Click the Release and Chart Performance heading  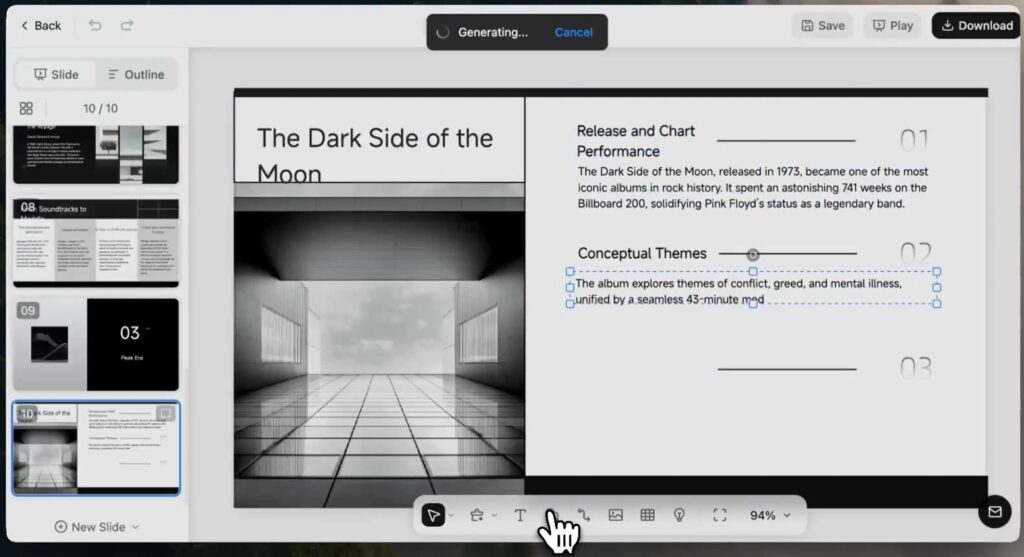point(635,141)
